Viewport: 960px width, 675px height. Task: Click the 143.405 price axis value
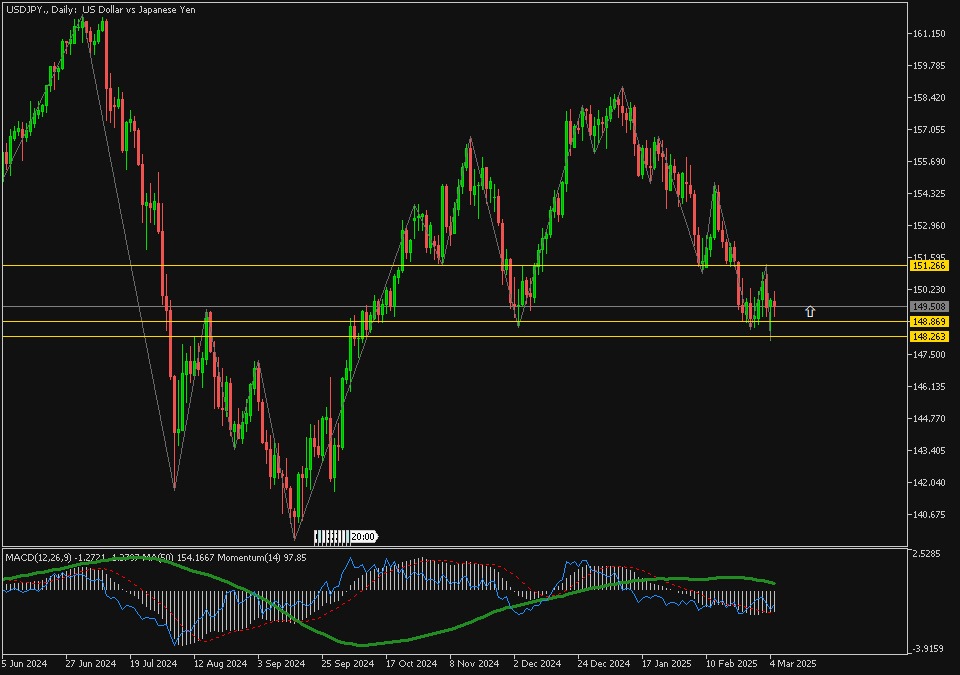click(929, 451)
